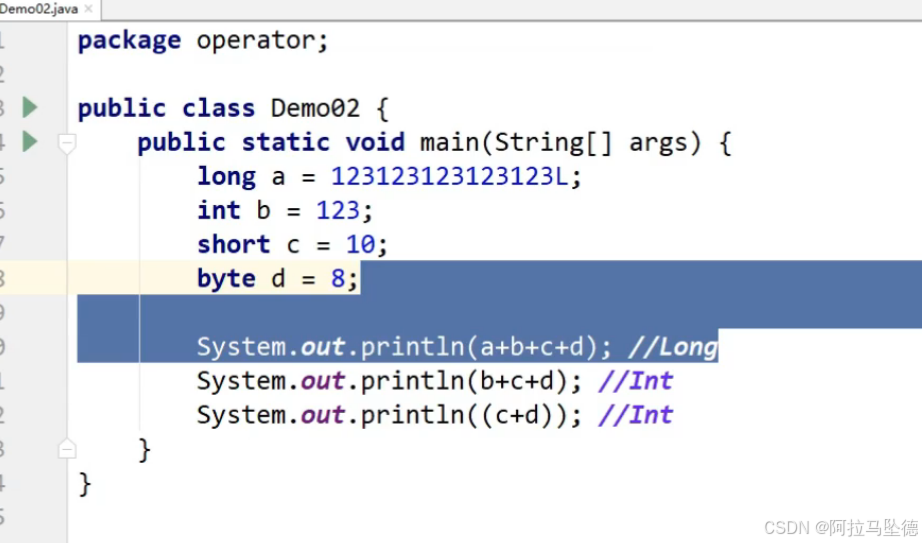The height and width of the screenshot is (543, 922).
Task: Run class Demo02 via gutter arrow
Action: [x=30, y=108]
